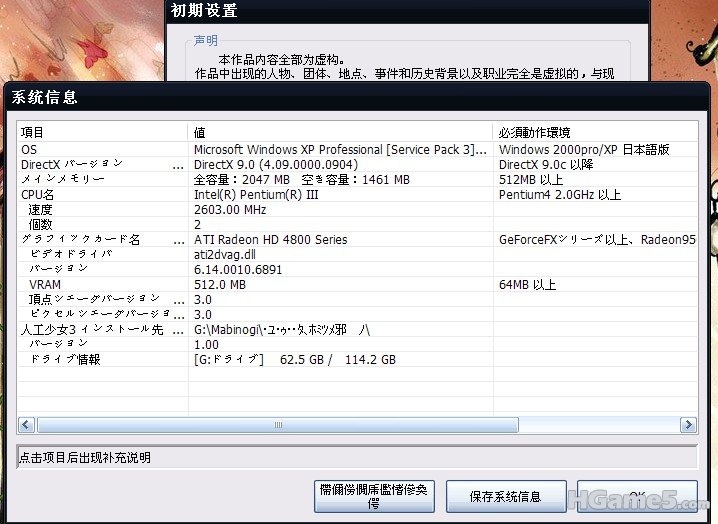Viewport: 718px width, 524px height.
Task: Click the 声明 group label in 初期设置 window
Action: pyautogui.click(x=206, y=41)
